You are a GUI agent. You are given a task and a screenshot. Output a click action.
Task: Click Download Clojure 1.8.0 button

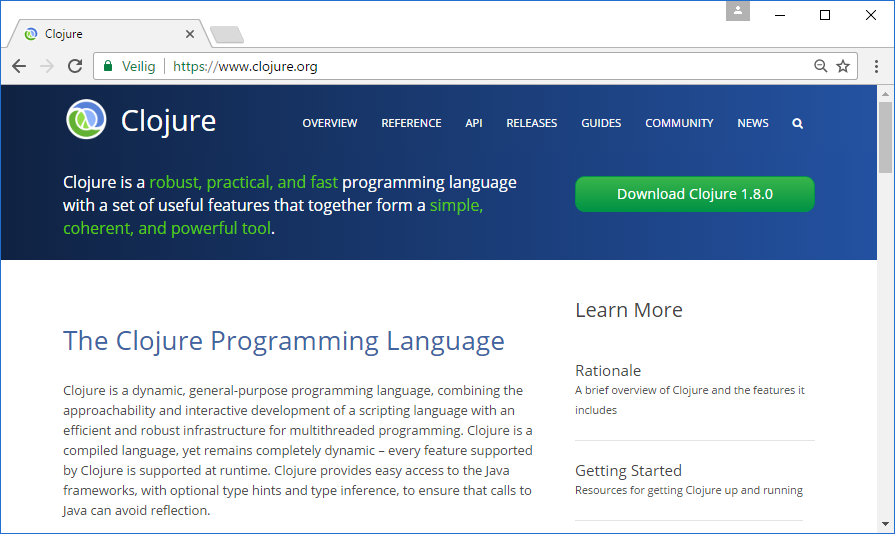tap(695, 194)
